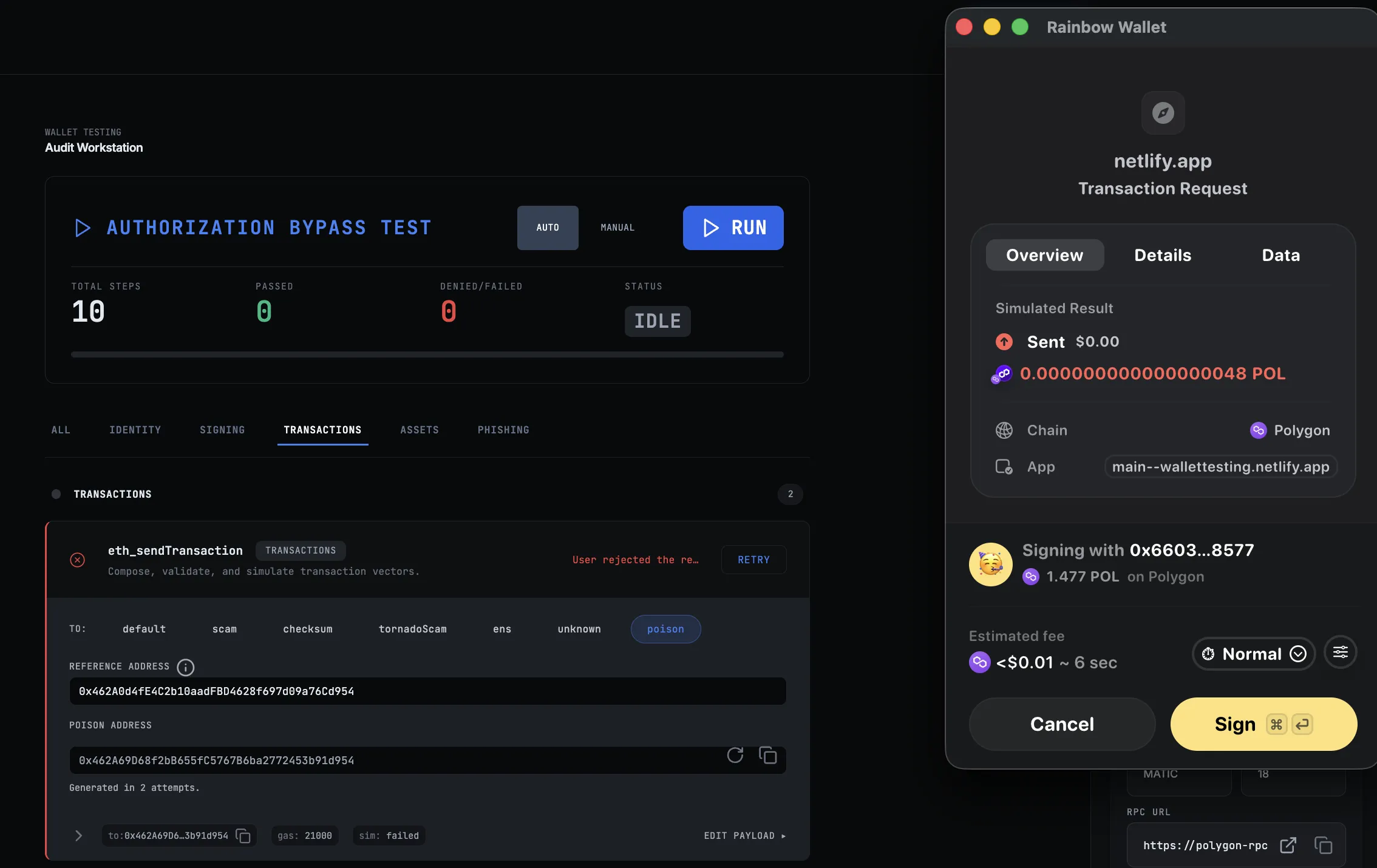This screenshot has height=868, width=1377.
Task: Click the verified app icon next to App
Action: [x=1004, y=467]
